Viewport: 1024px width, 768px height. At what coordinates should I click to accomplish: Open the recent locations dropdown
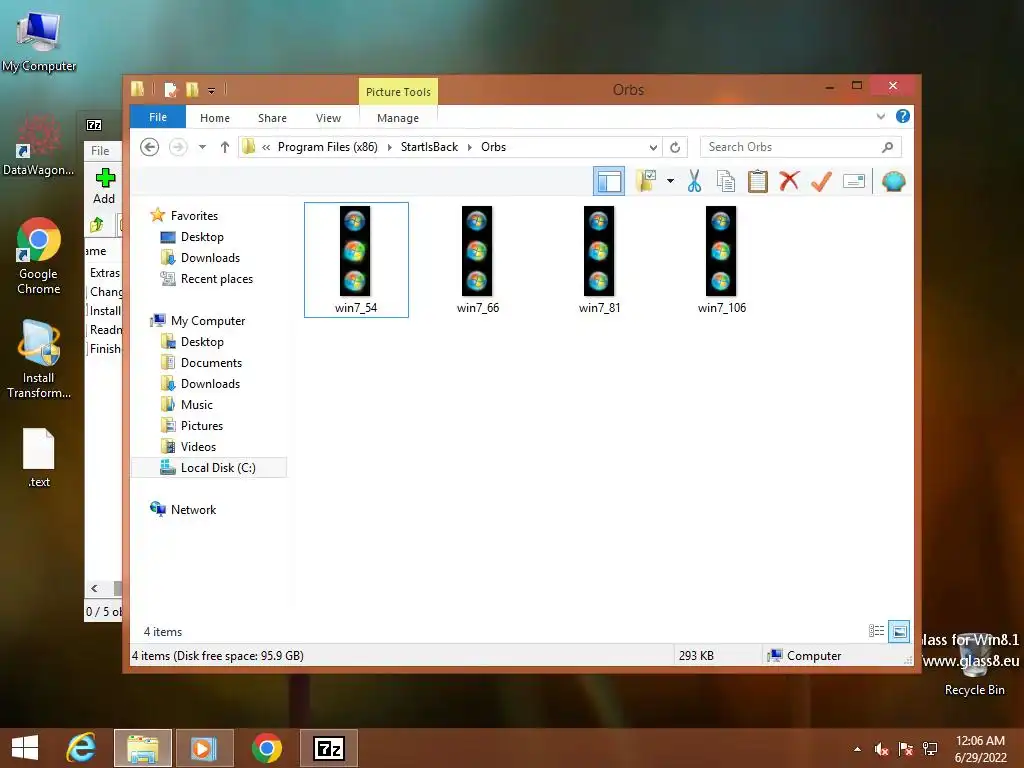coord(202,147)
